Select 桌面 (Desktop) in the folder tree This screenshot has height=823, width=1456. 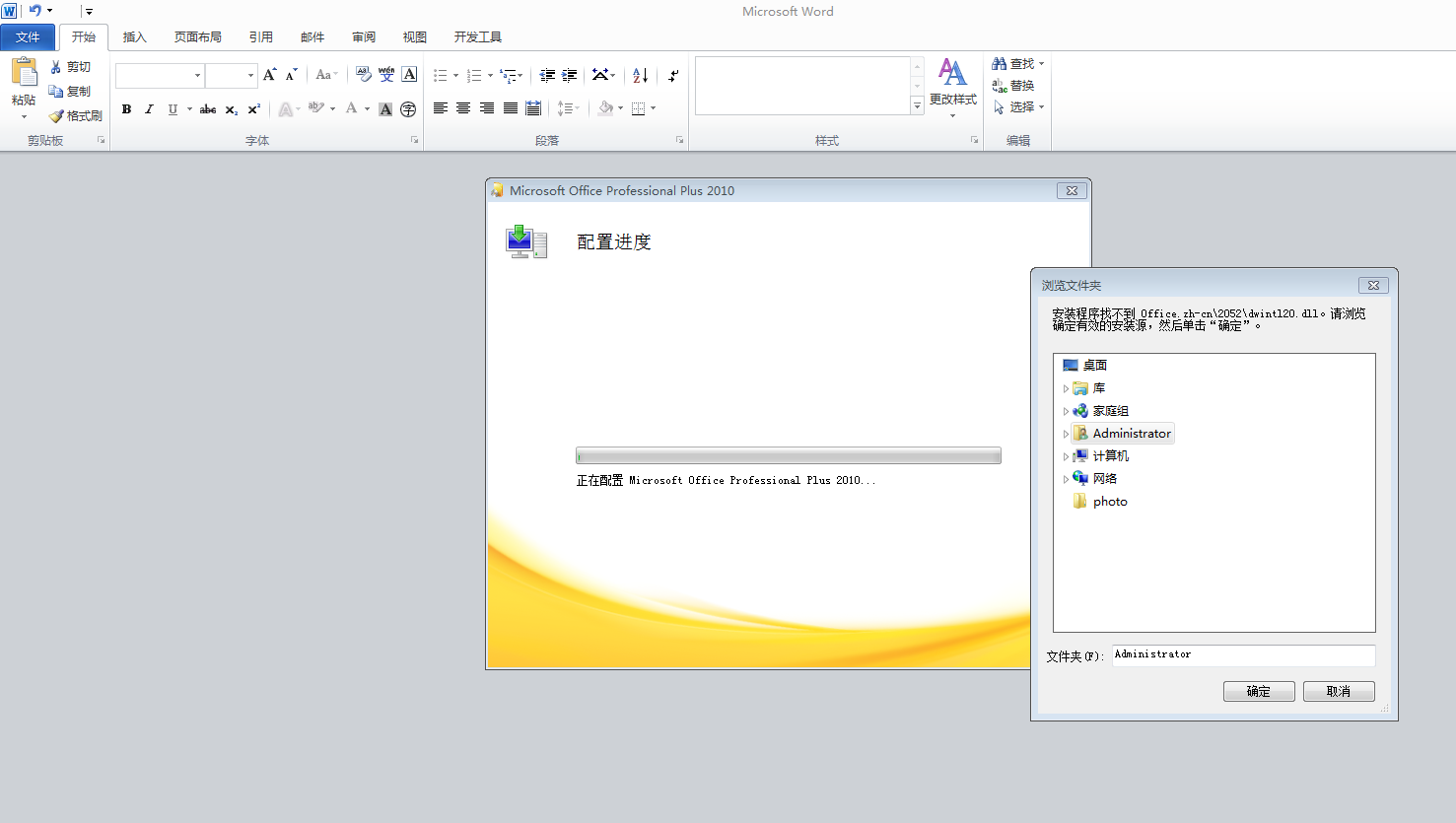[1085, 366]
